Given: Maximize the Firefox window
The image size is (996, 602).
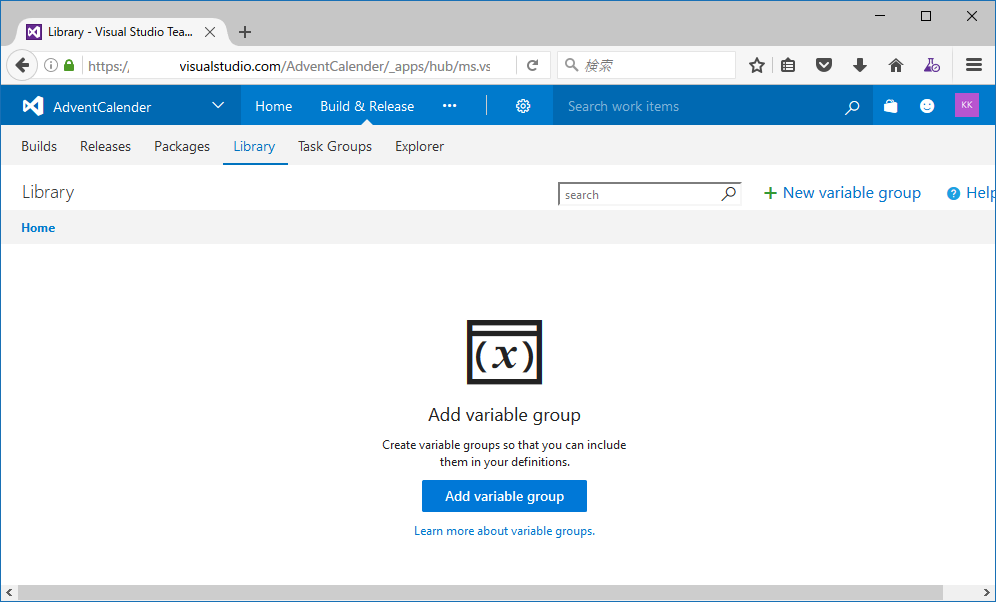Looking at the screenshot, I should [926, 16].
